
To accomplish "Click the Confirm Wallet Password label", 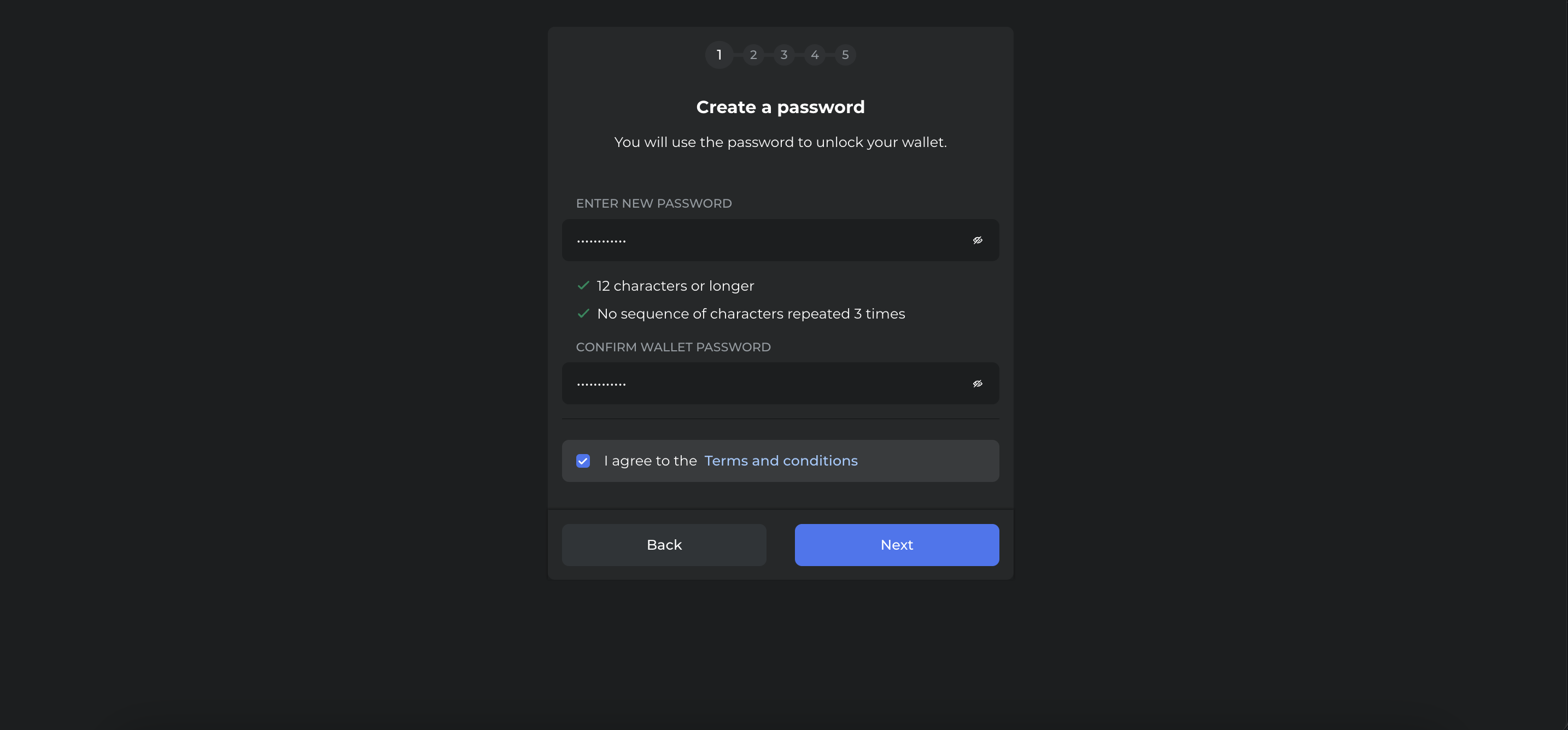I will coord(673,347).
